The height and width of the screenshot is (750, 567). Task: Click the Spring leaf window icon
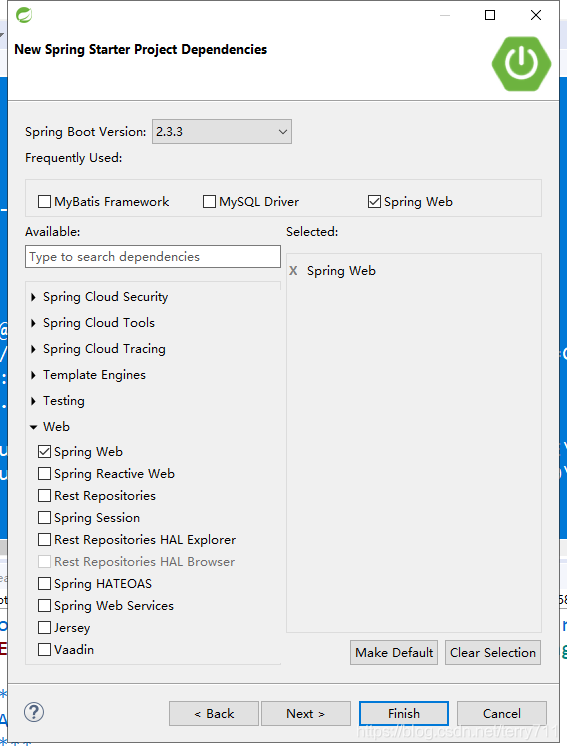pos(24,15)
